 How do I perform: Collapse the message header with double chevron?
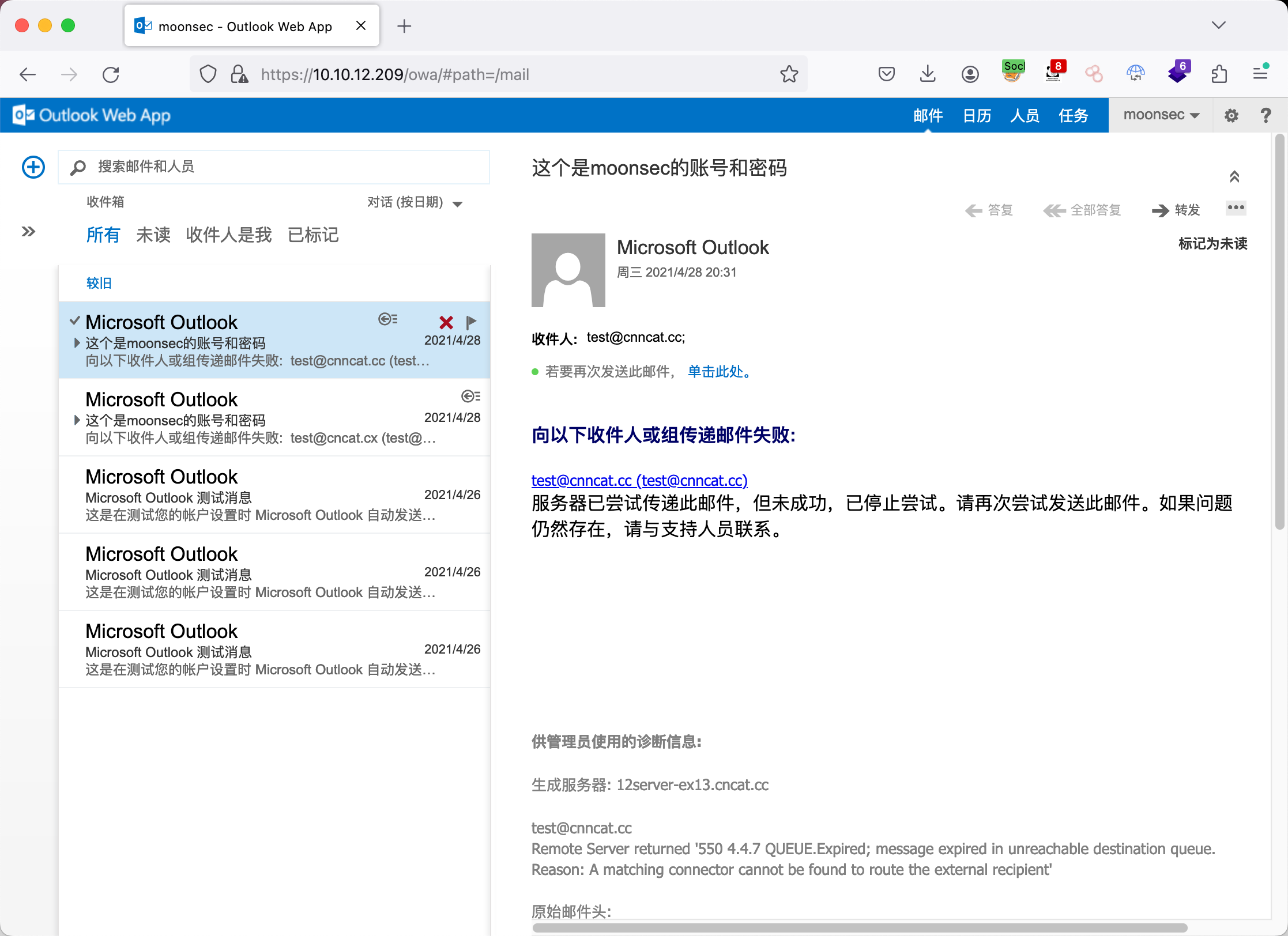(1234, 176)
